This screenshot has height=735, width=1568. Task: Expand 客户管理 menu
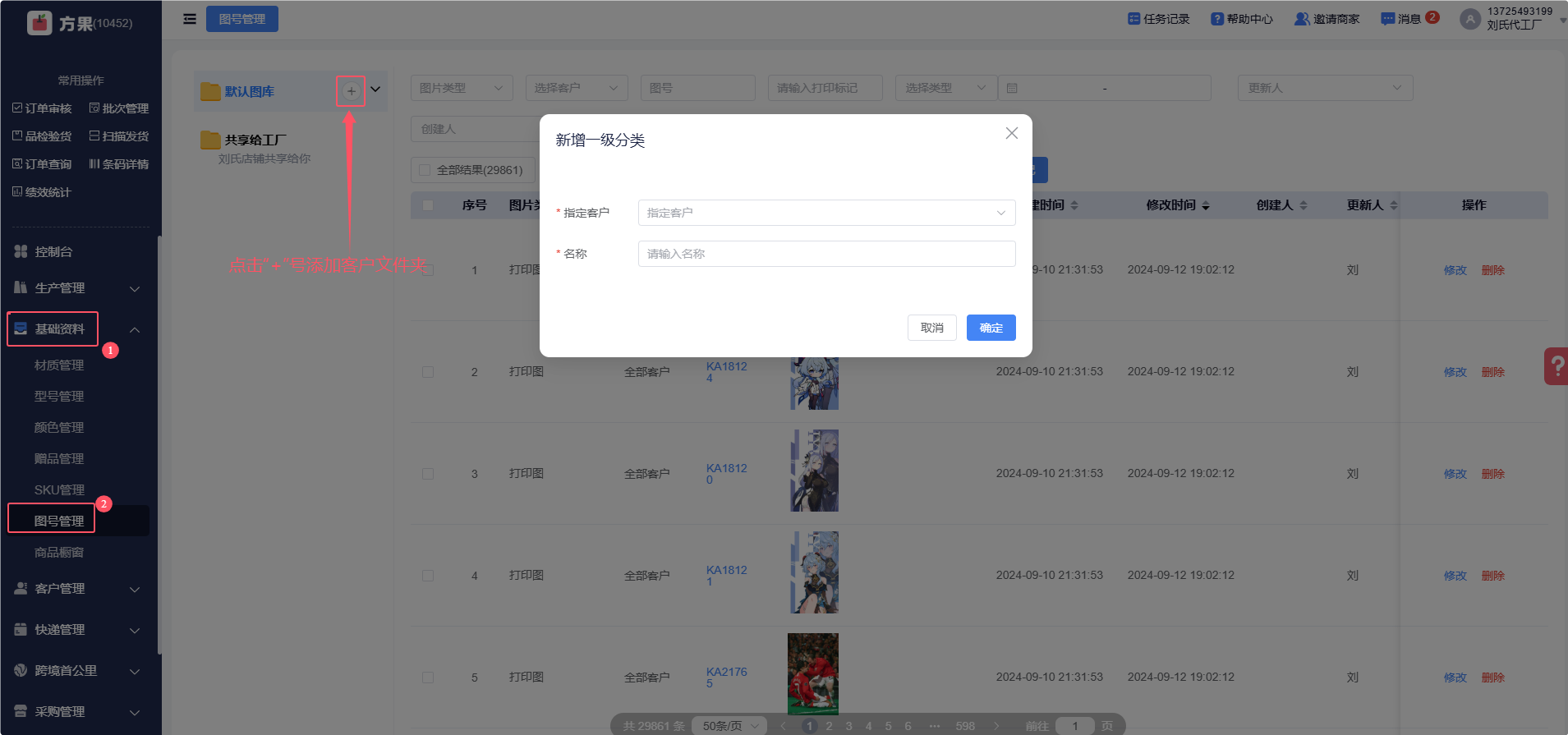coord(80,589)
